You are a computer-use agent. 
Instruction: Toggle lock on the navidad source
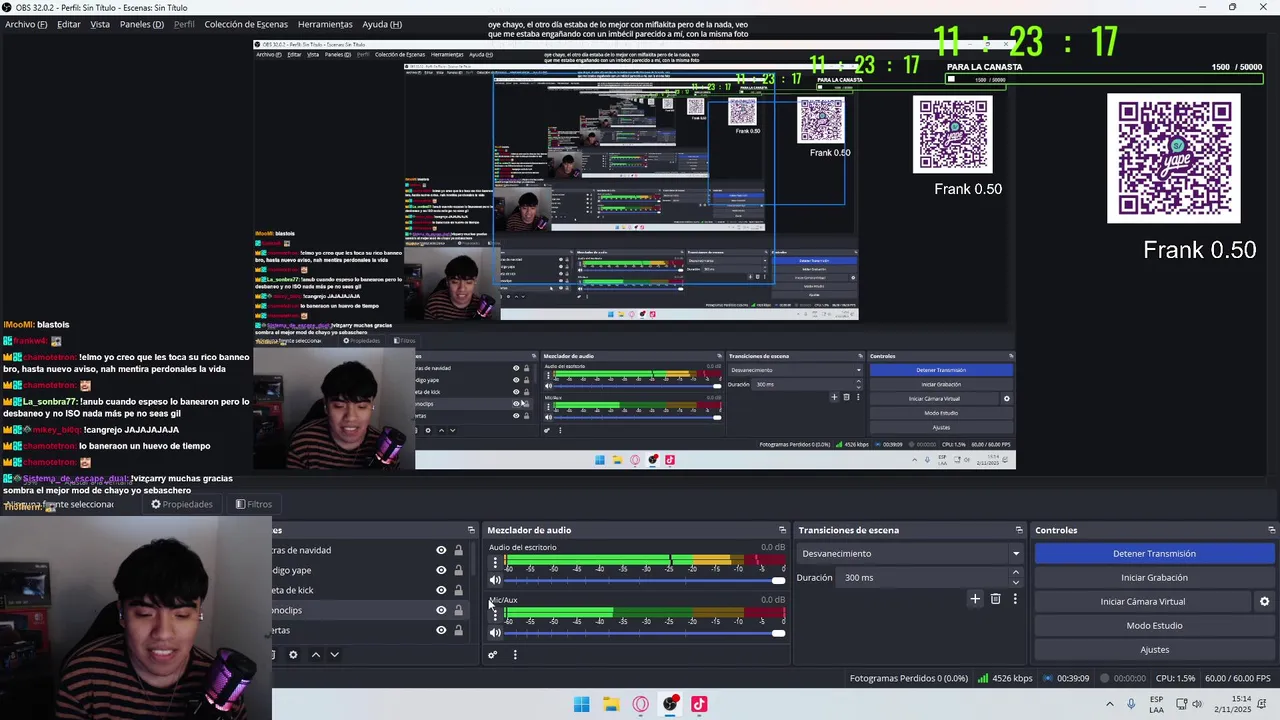pyautogui.click(x=459, y=550)
